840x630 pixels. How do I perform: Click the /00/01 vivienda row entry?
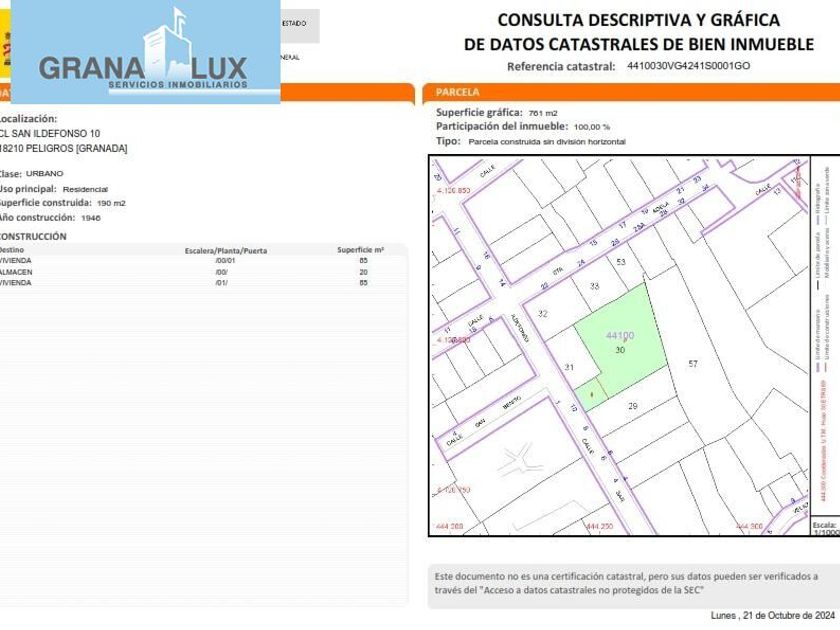click(x=224, y=261)
